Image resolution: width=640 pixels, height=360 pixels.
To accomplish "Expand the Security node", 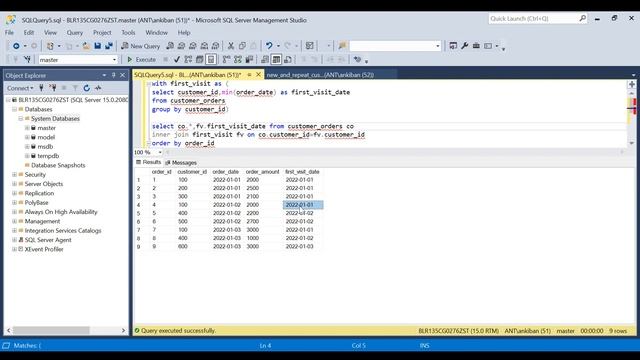I will (x=14, y=175).
